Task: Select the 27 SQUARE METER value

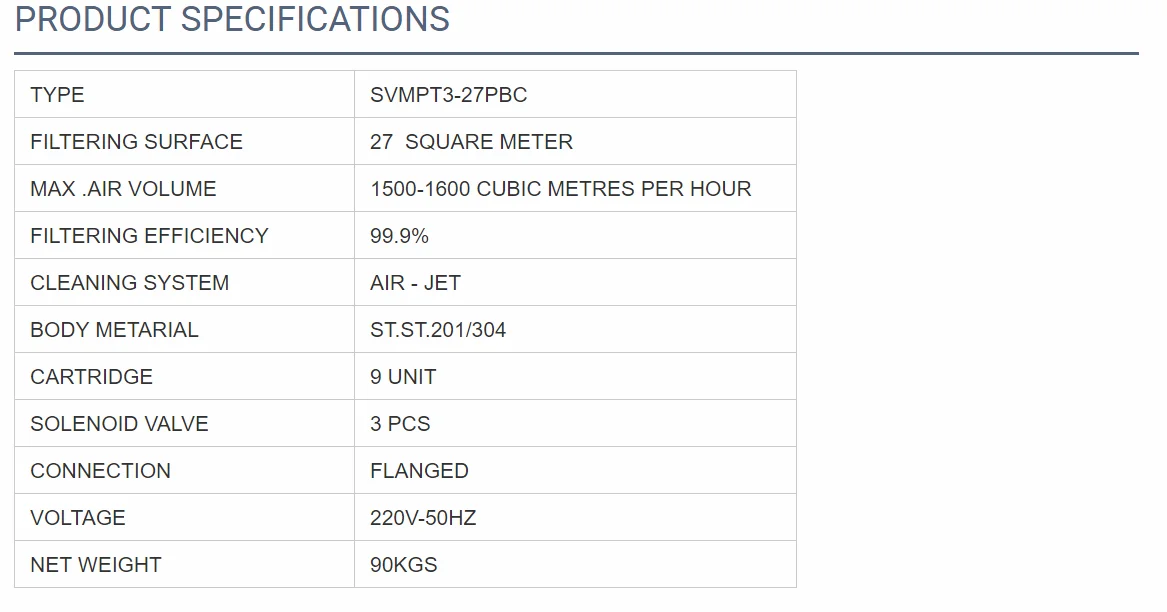Action: [x=471, y=142]
